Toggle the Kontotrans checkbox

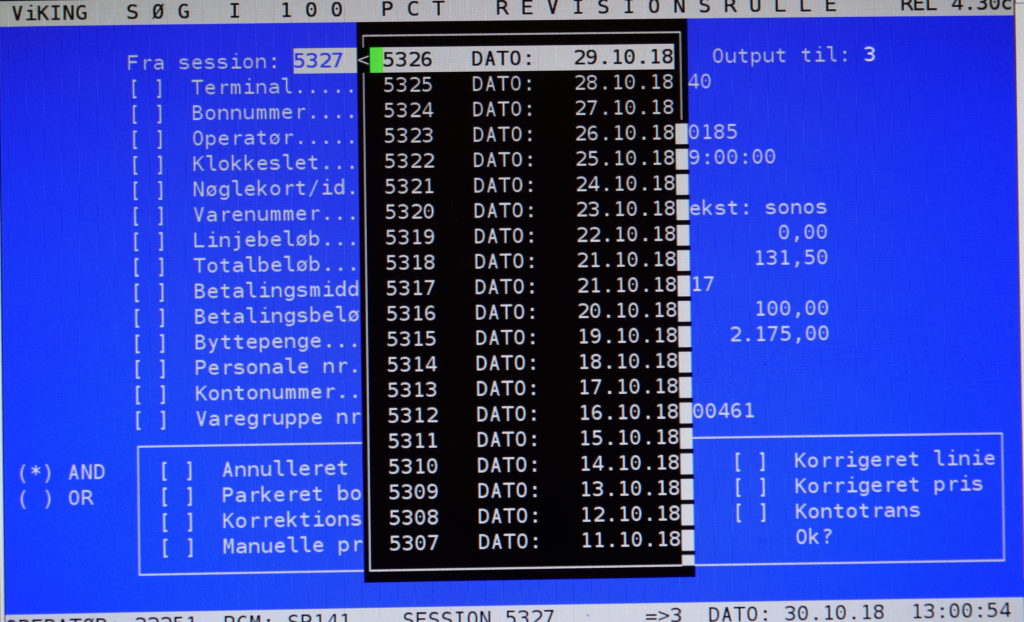(x=750, y=512)
